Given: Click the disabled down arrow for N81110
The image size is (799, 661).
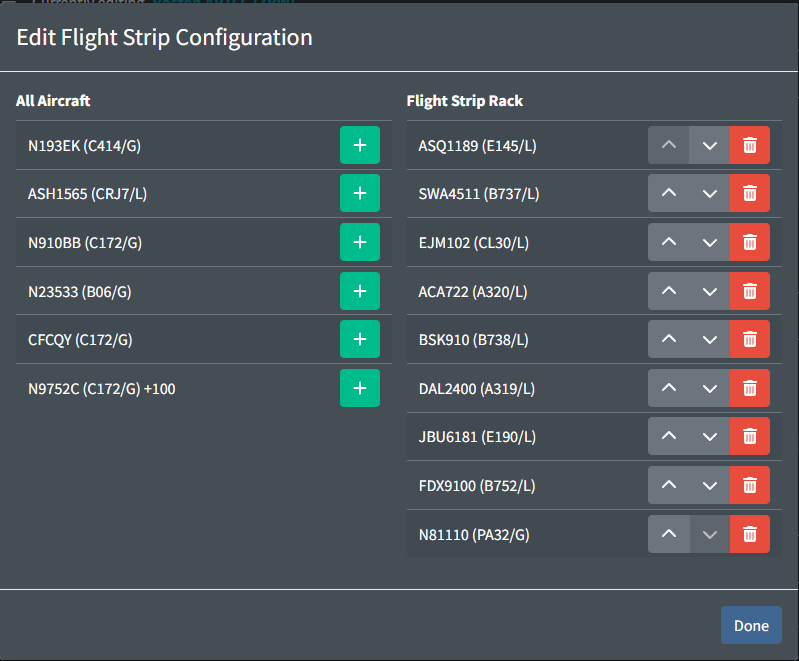Looking at the screenshot, I should (710, 534).
